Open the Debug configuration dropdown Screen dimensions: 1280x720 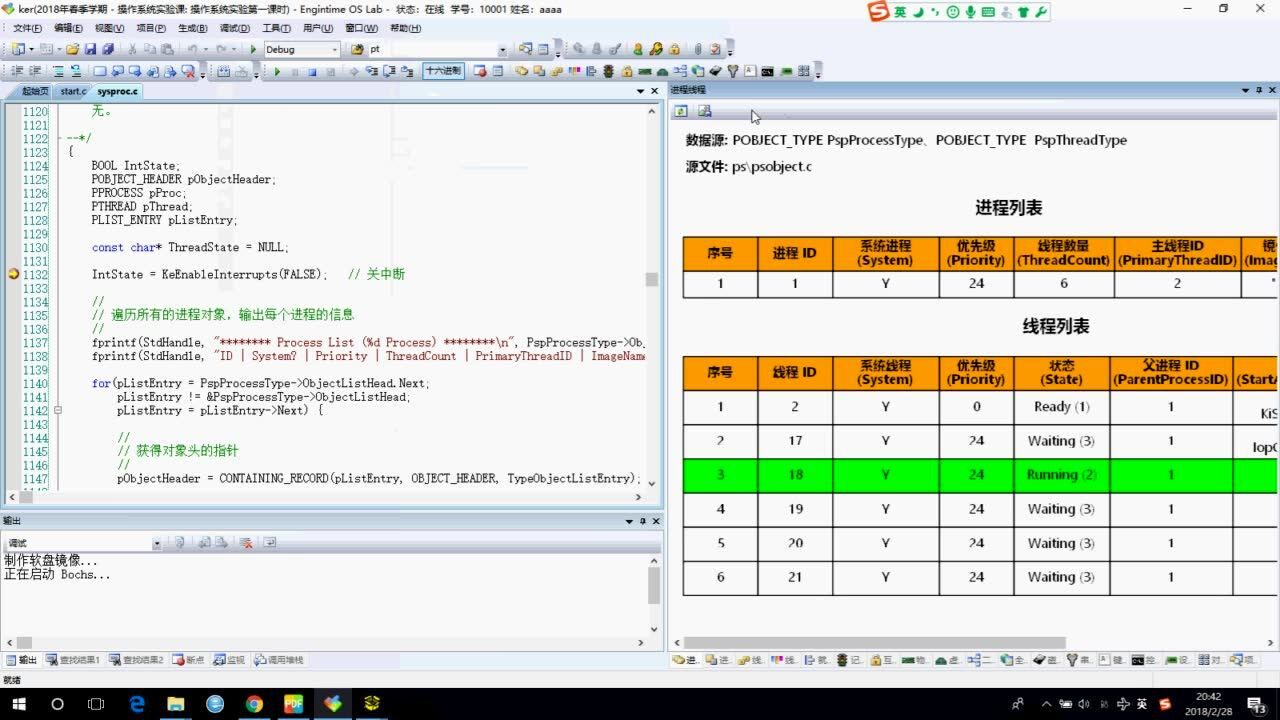tap(332, 49)
